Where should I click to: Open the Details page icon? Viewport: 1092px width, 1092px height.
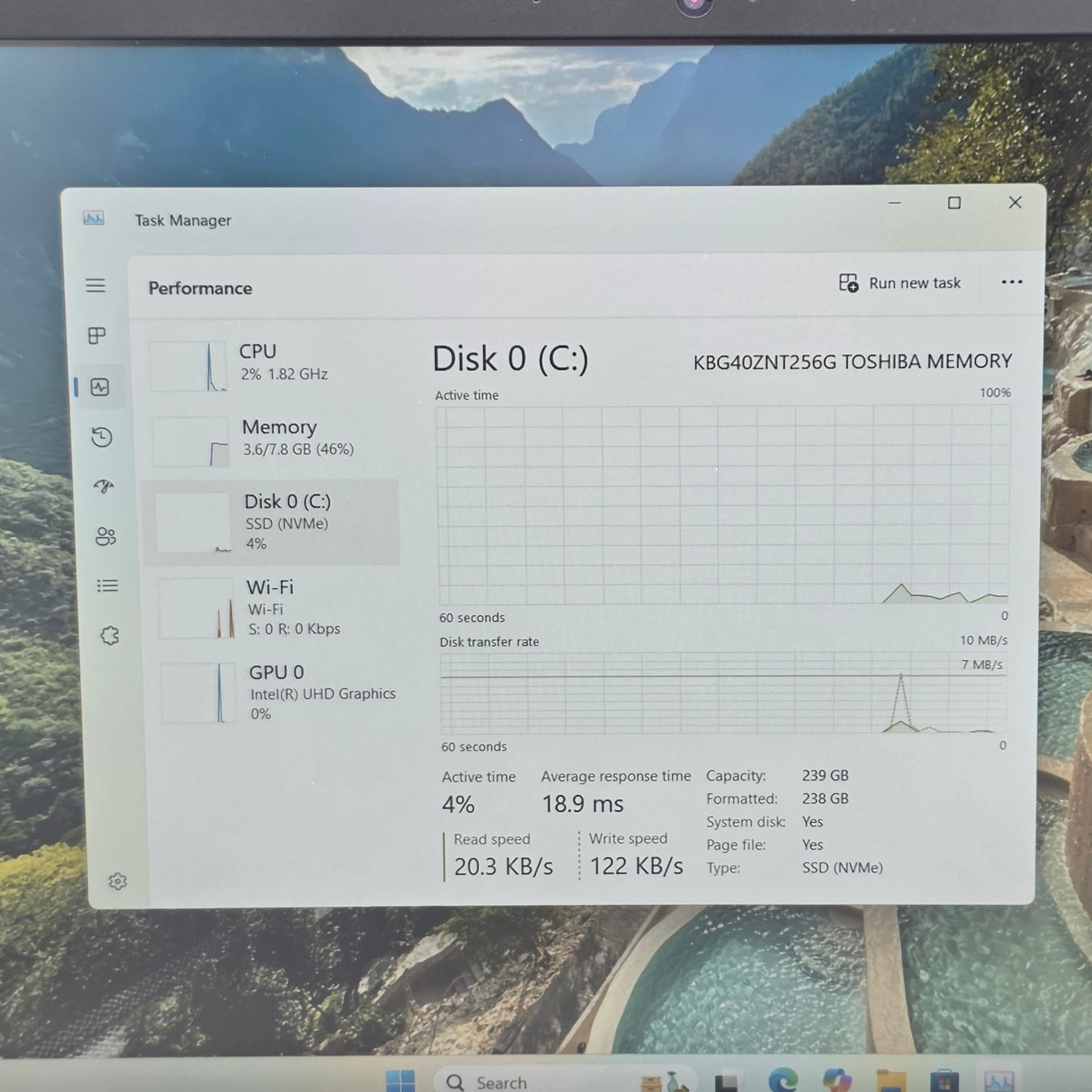pyautogui.click(x=107, y=586)
